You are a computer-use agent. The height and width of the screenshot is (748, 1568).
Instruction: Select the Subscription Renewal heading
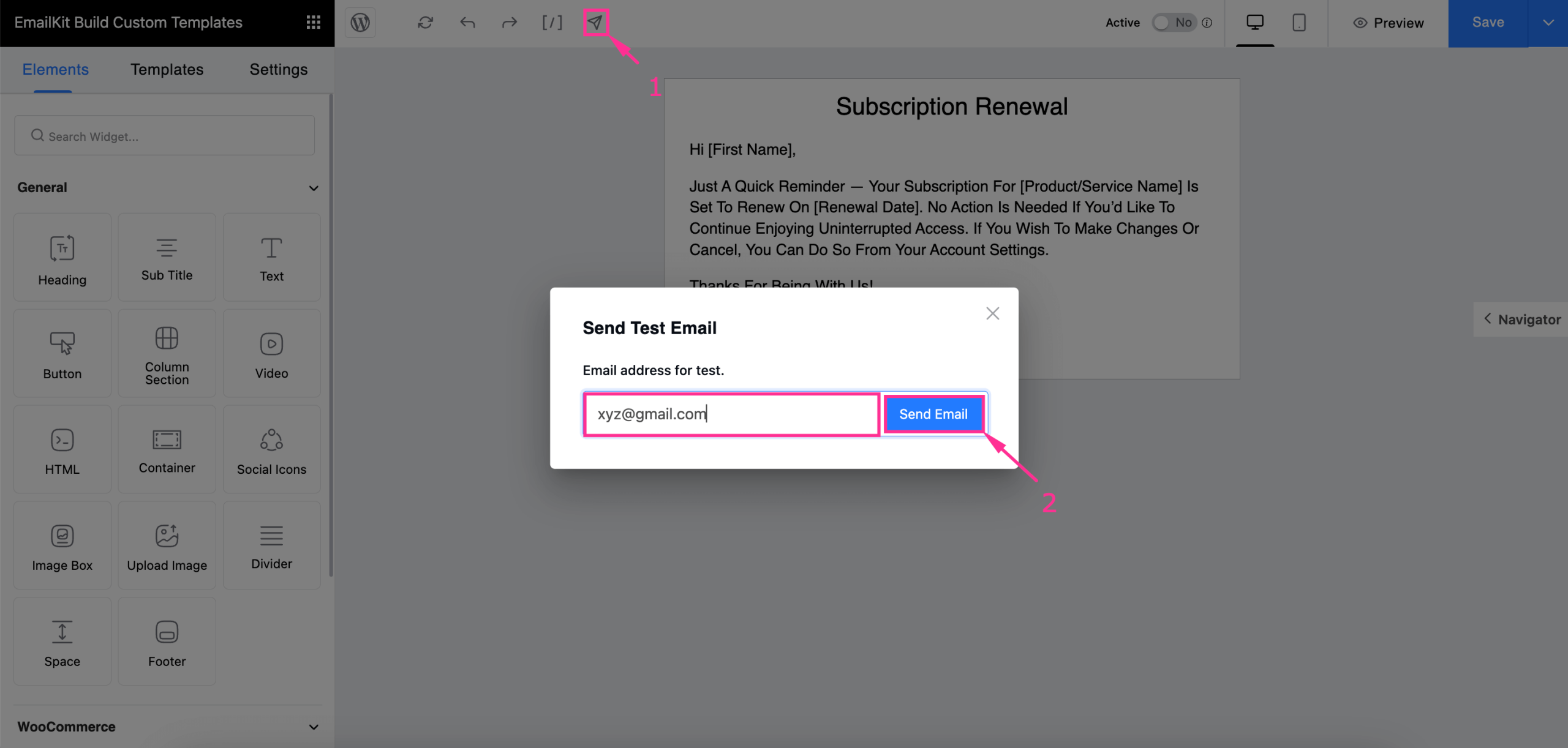952,107
